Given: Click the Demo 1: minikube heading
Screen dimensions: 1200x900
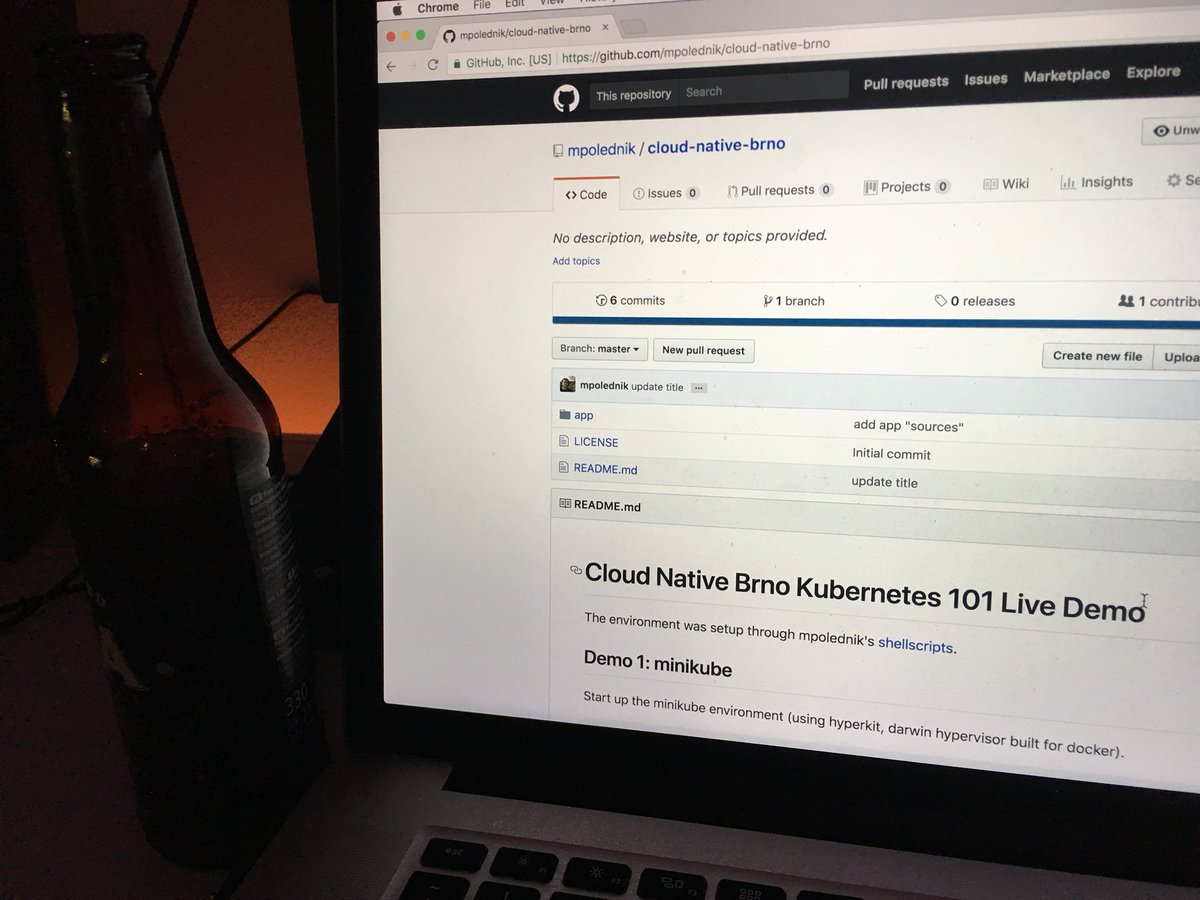Looking at the screenshot, I should coord(657,664).
